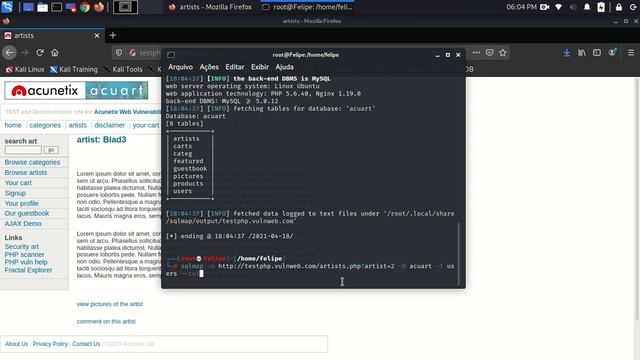Image resolution: width=640 pixels, height=360 pixels.
Task: Click comment on this artist
Action: 106,322
